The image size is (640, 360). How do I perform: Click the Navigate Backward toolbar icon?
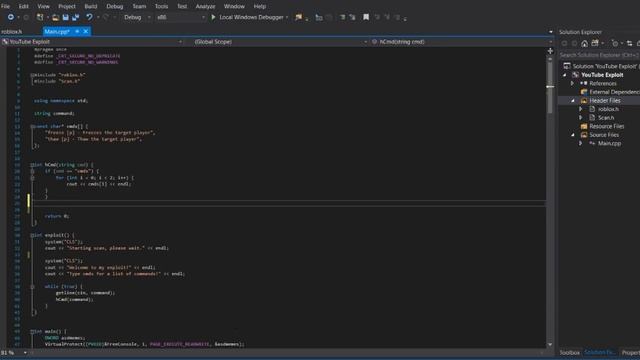point(11,17)
